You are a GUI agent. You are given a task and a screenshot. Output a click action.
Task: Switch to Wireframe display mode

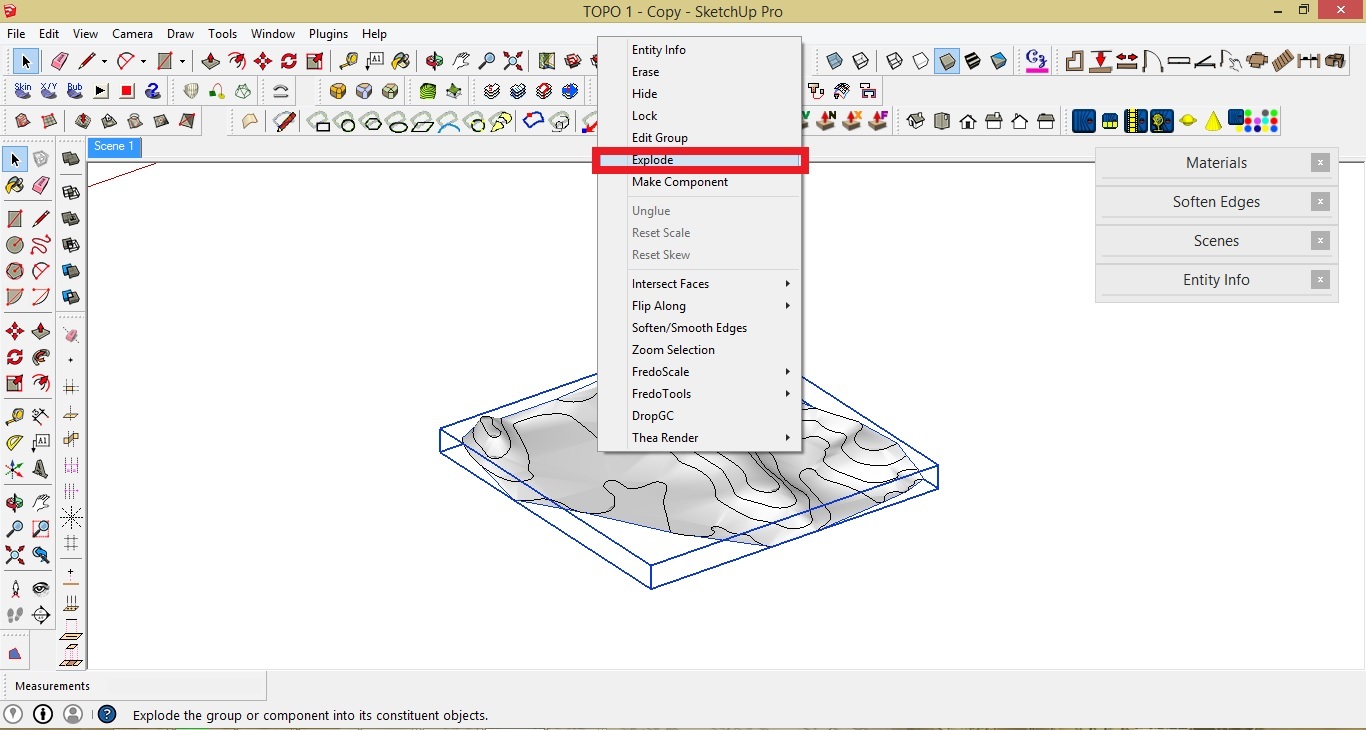894,60
